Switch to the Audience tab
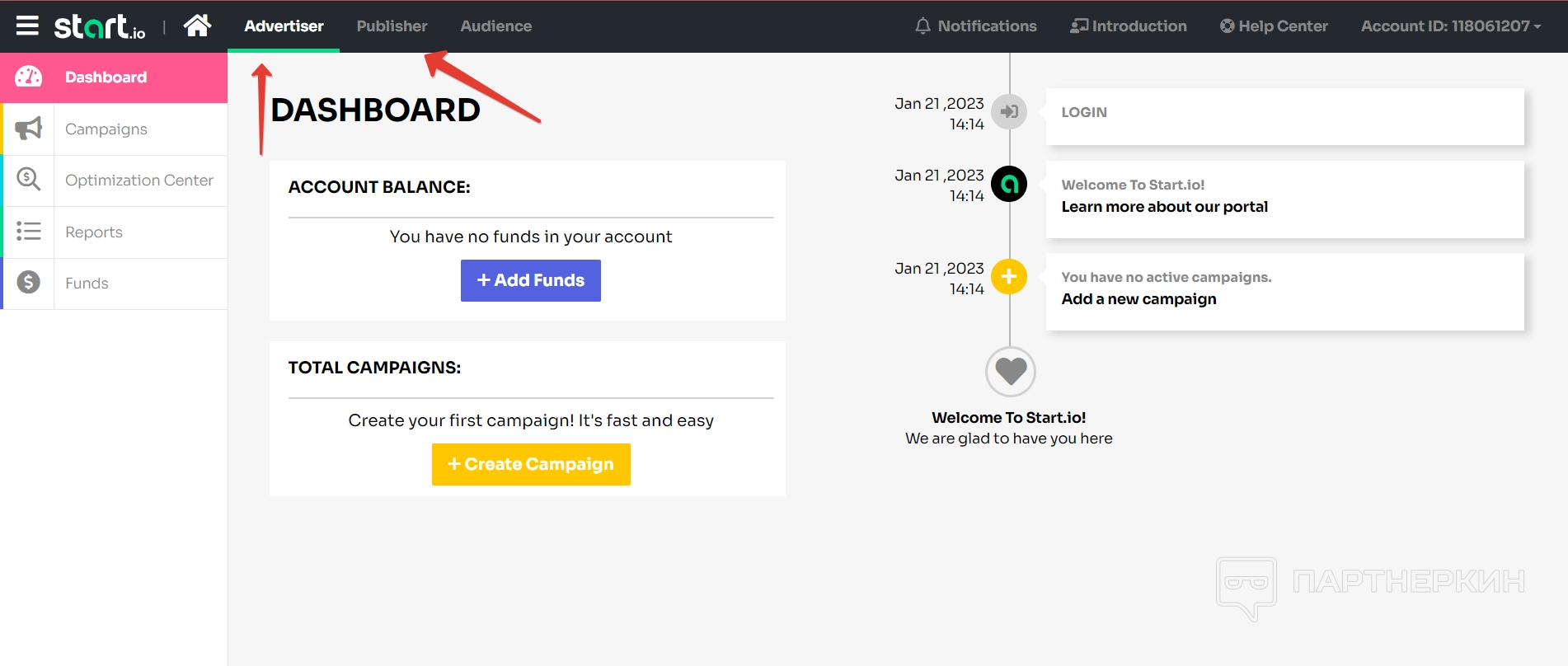 point(495,26)
